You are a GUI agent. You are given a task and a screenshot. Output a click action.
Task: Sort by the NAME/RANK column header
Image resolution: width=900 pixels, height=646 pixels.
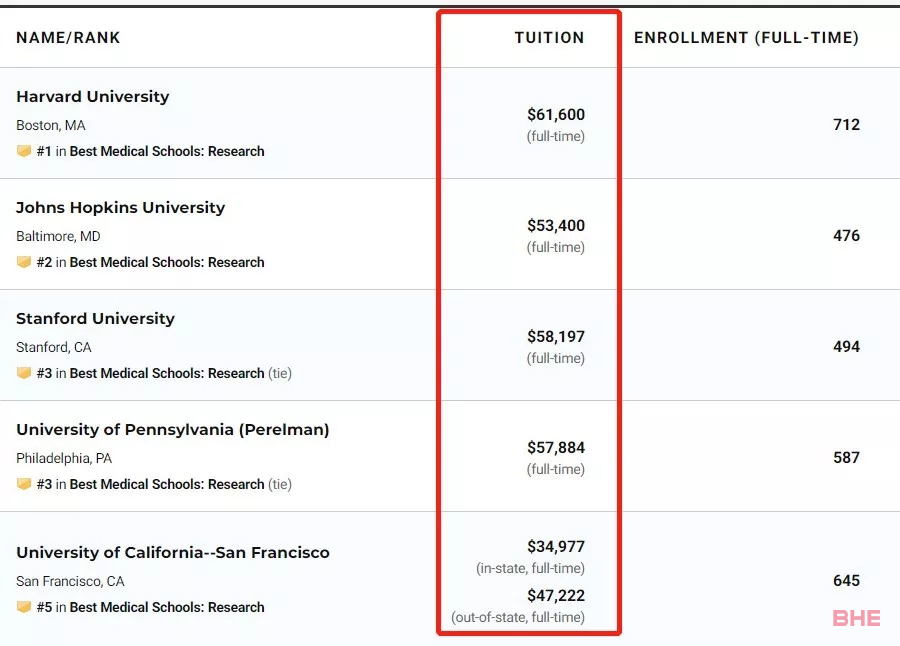68,38
